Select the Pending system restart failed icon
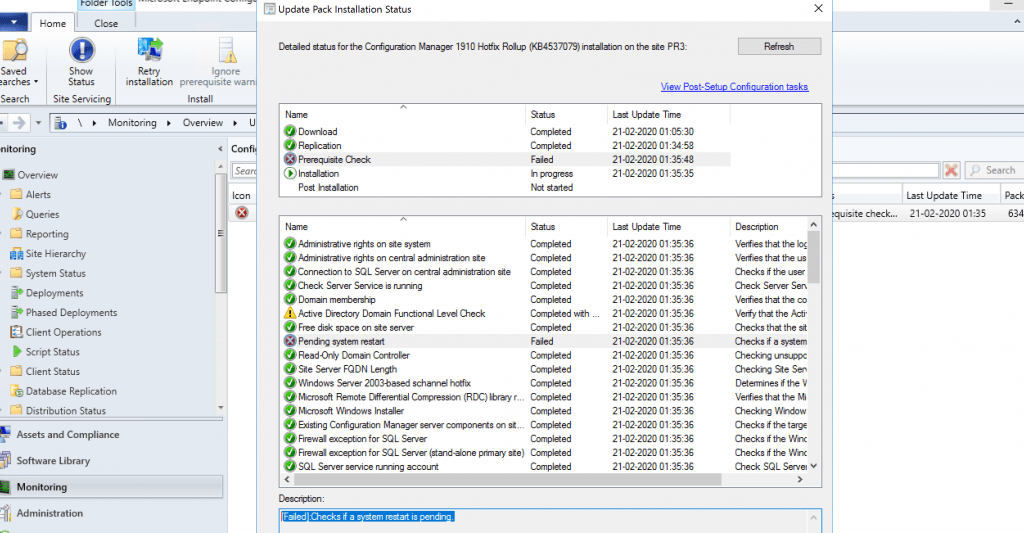This screenshot has width=1024, height=533. (x=290, y=341)
